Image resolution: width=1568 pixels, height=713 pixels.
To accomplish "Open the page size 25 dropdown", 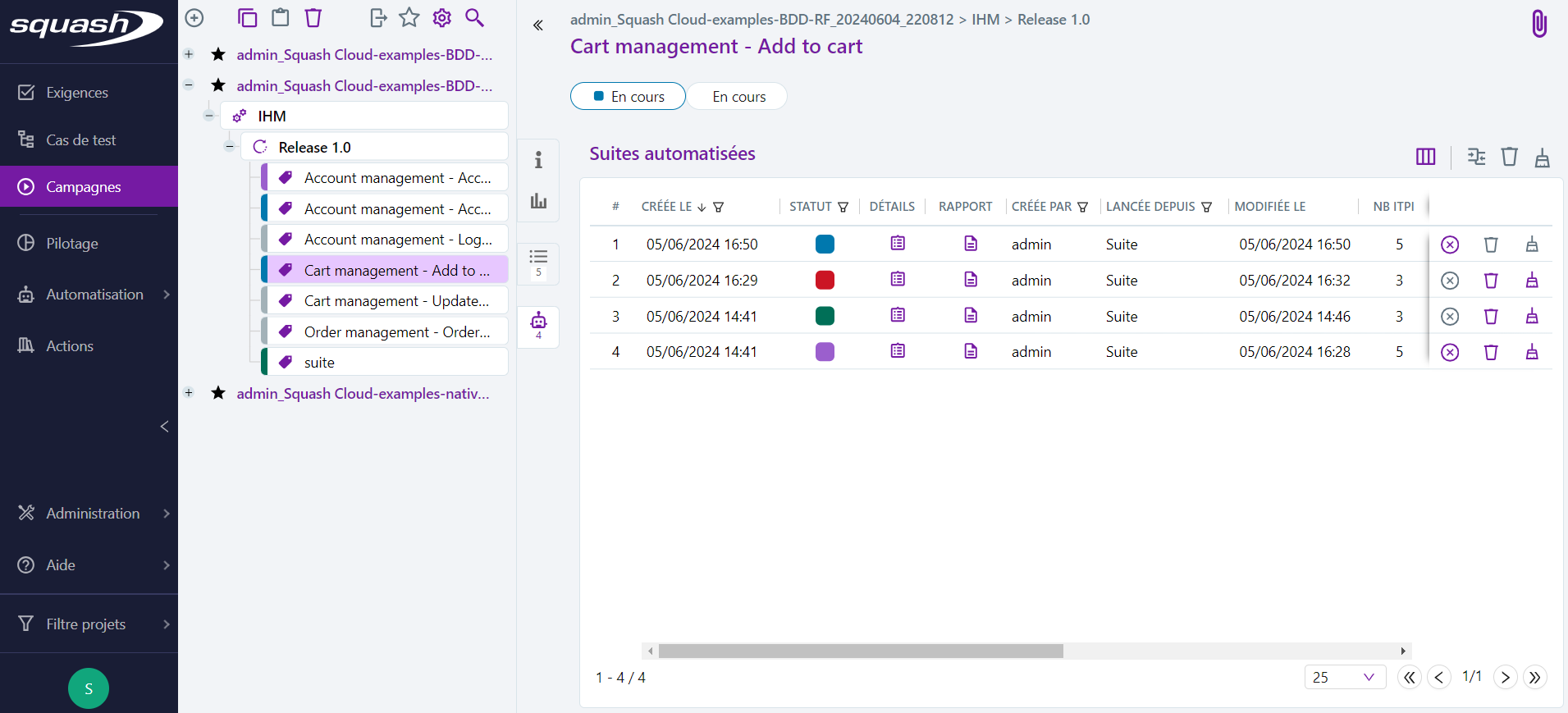I will pos(1344,677).
